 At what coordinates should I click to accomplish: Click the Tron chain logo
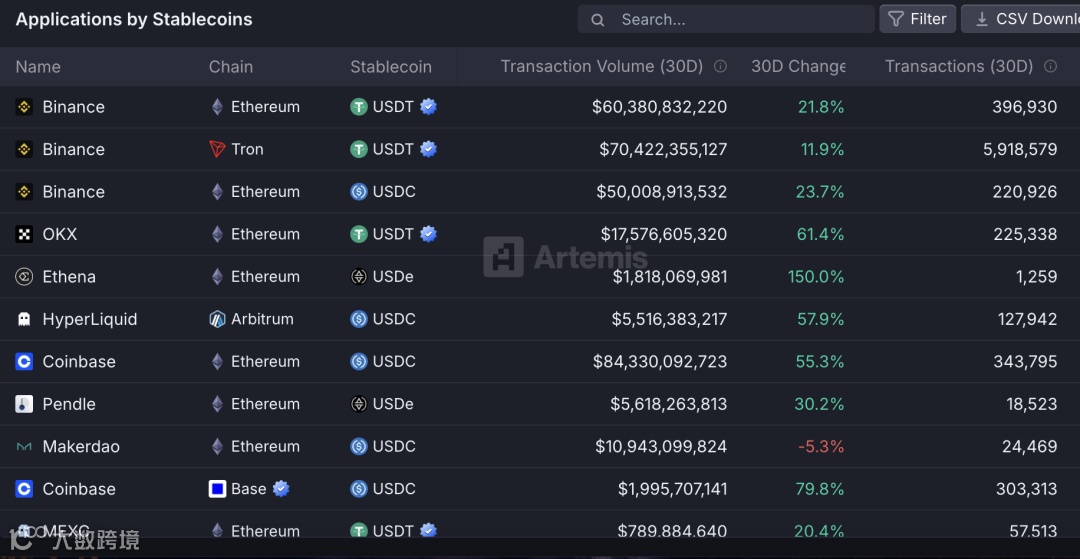[217, 149]
